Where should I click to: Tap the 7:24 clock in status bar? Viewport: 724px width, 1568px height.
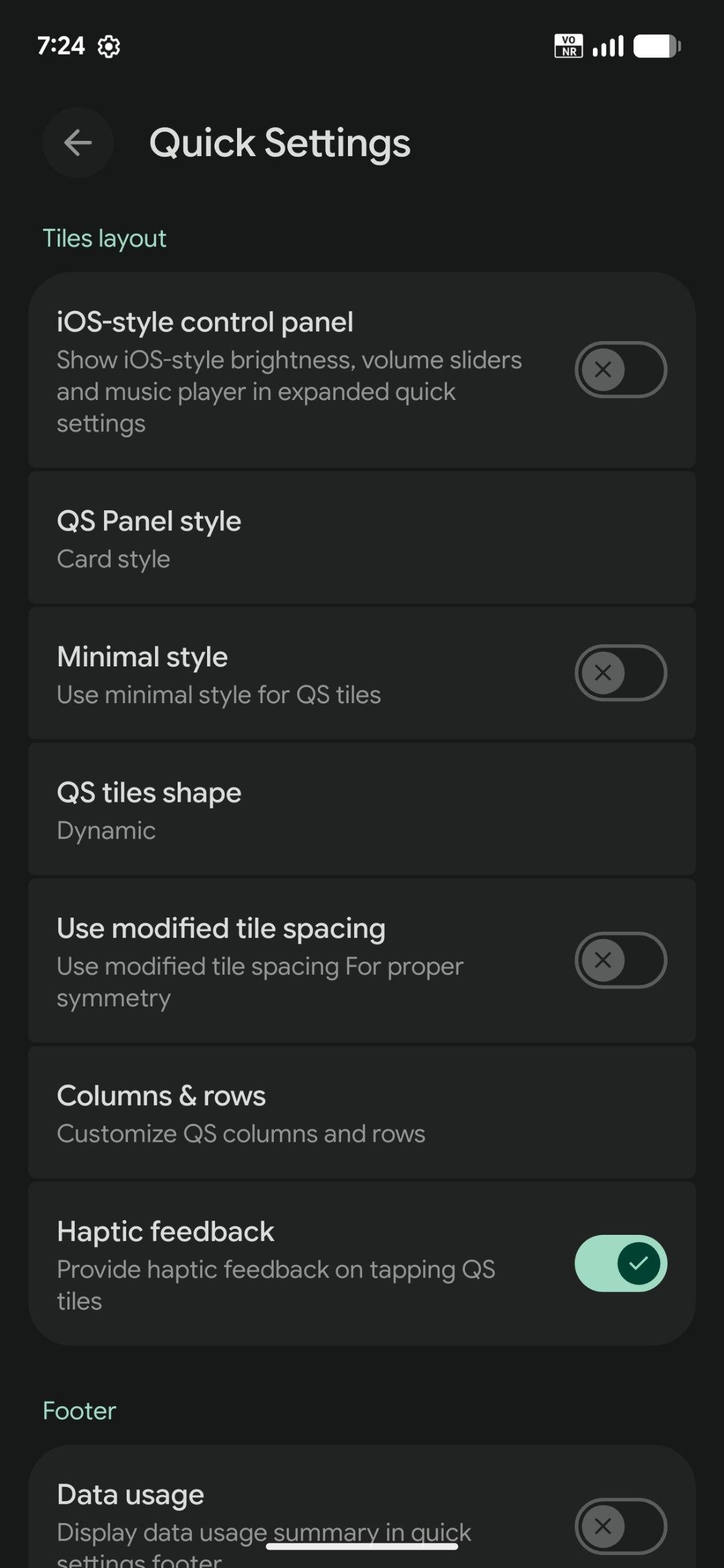coord(61,46)
